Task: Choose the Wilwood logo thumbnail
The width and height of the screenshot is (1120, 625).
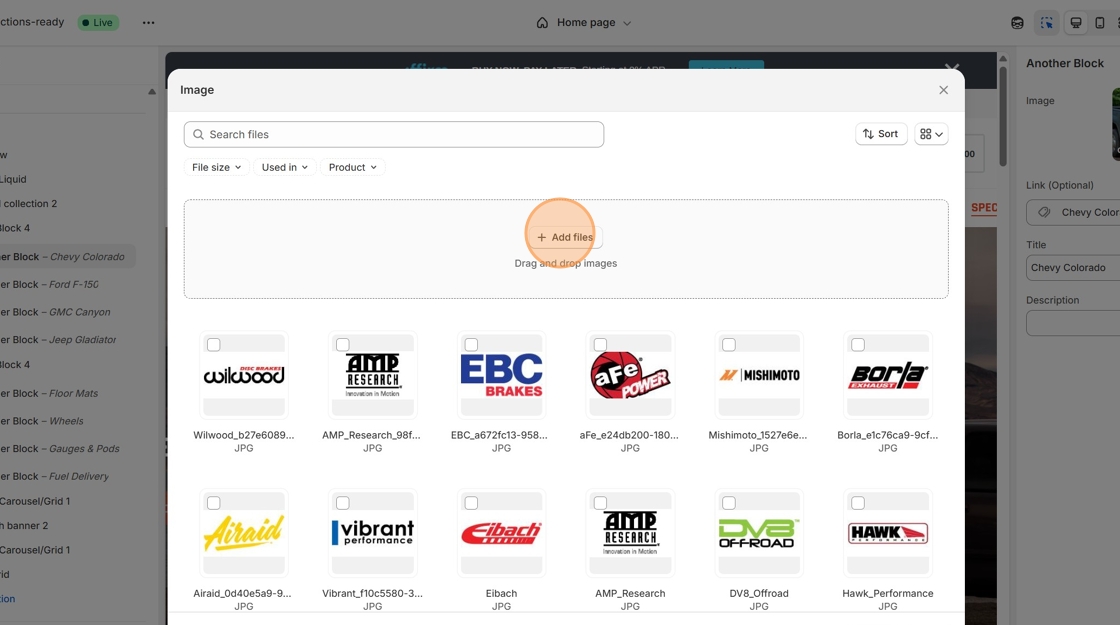Action: pyautogui.click(x=244, y=375)
